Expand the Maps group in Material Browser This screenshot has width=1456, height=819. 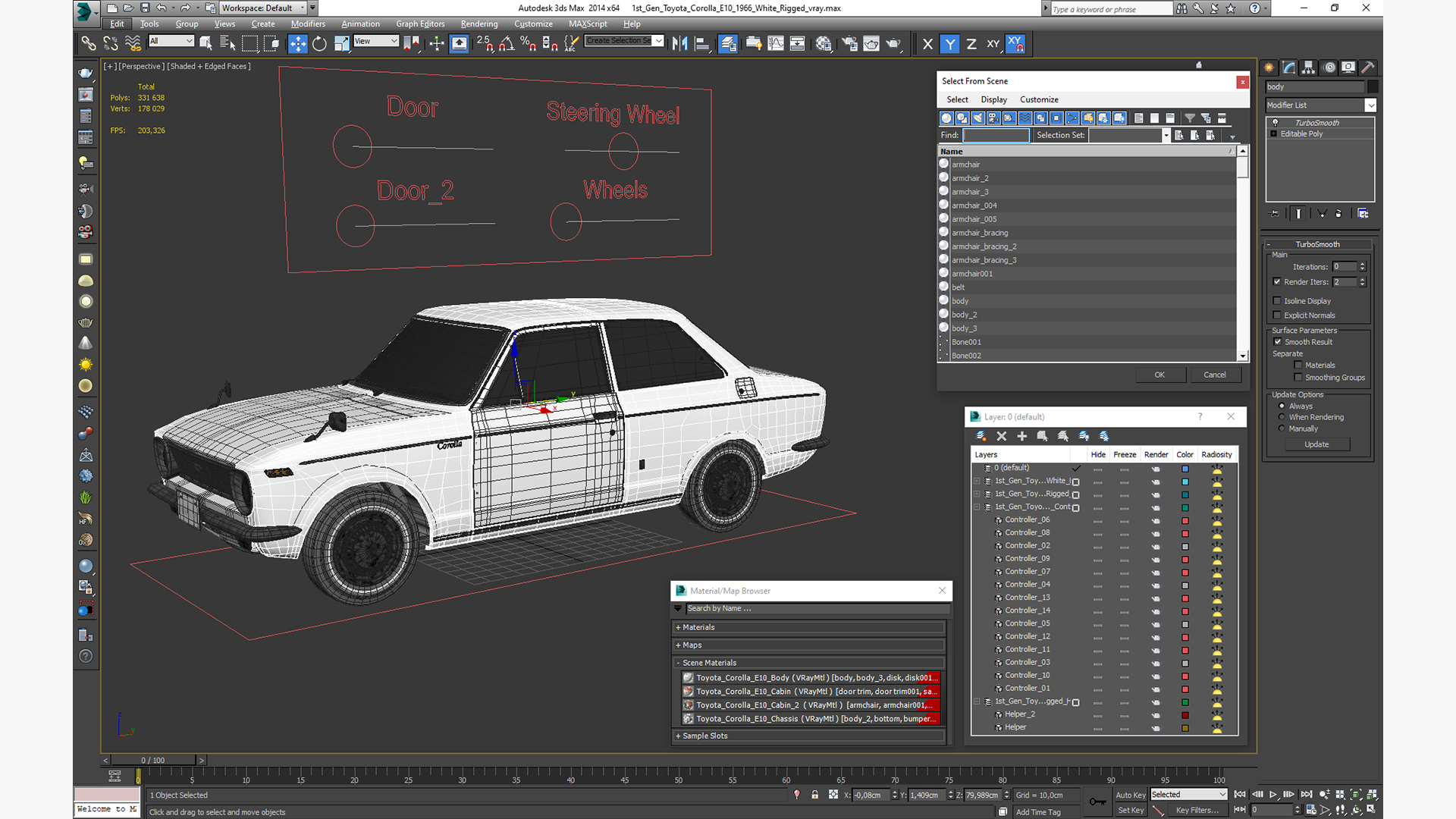click(x=808, y=645)
